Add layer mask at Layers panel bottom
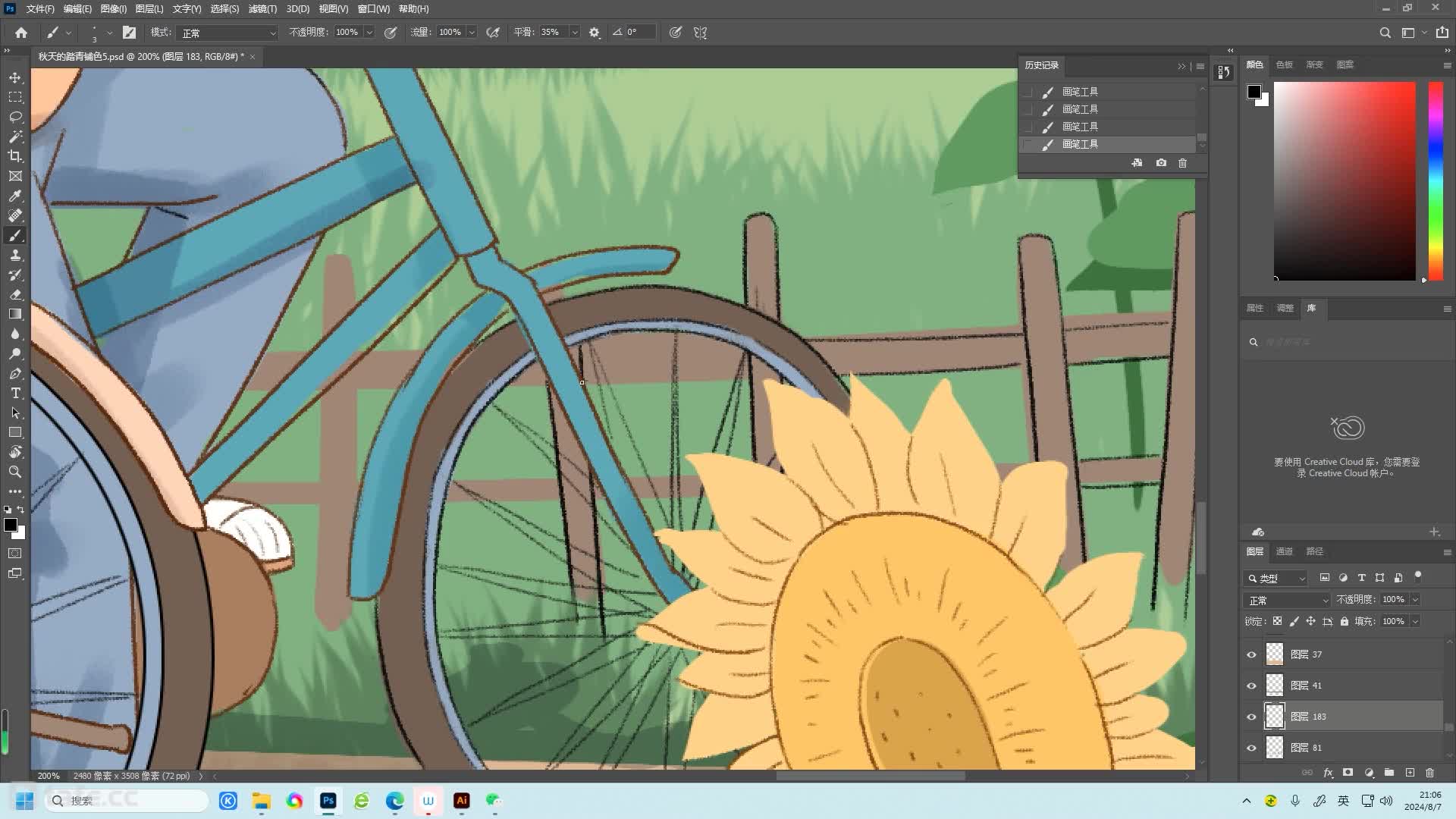 [x=1348, y=773]
